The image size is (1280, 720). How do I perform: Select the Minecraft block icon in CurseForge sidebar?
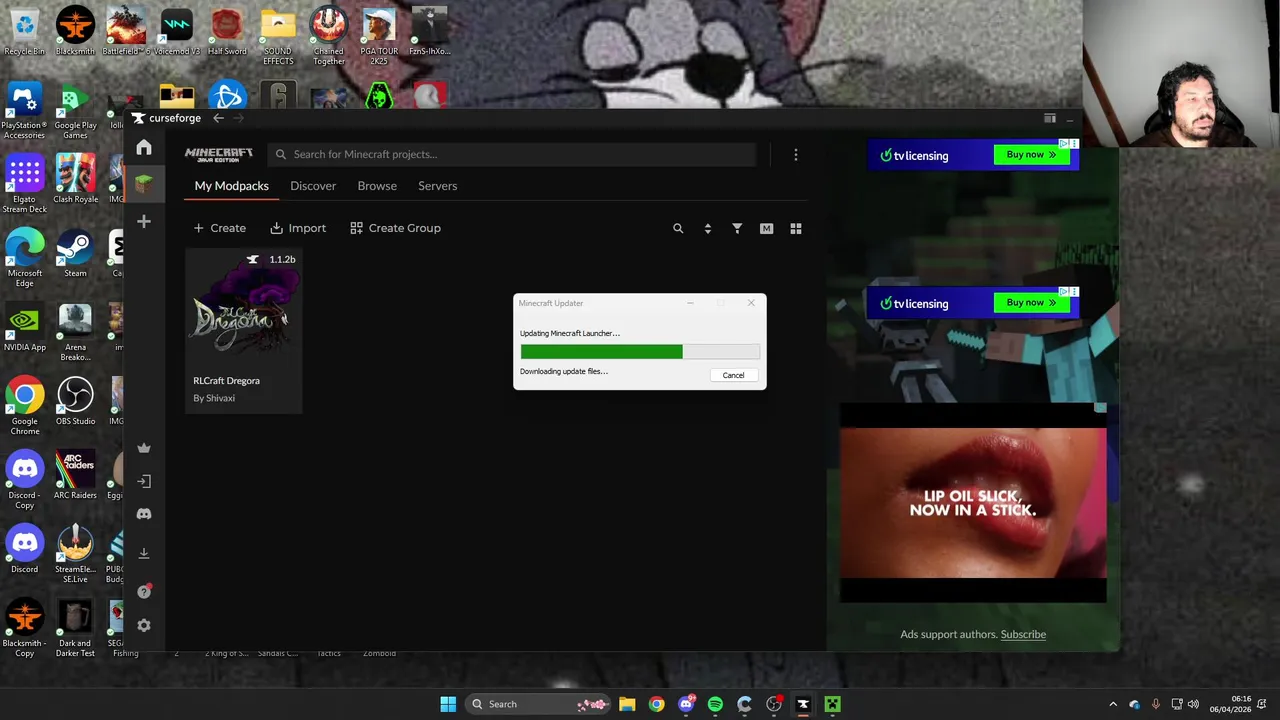(144, 184)
